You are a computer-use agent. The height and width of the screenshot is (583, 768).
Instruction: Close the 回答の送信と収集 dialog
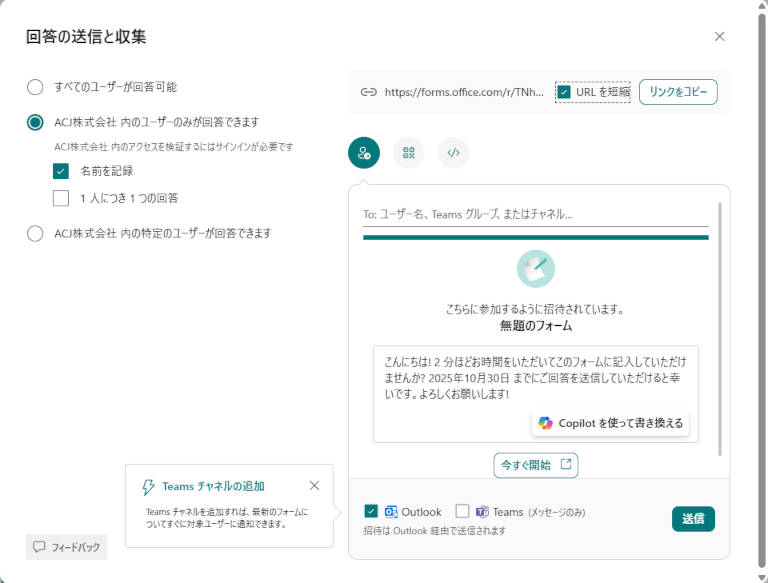719,36
